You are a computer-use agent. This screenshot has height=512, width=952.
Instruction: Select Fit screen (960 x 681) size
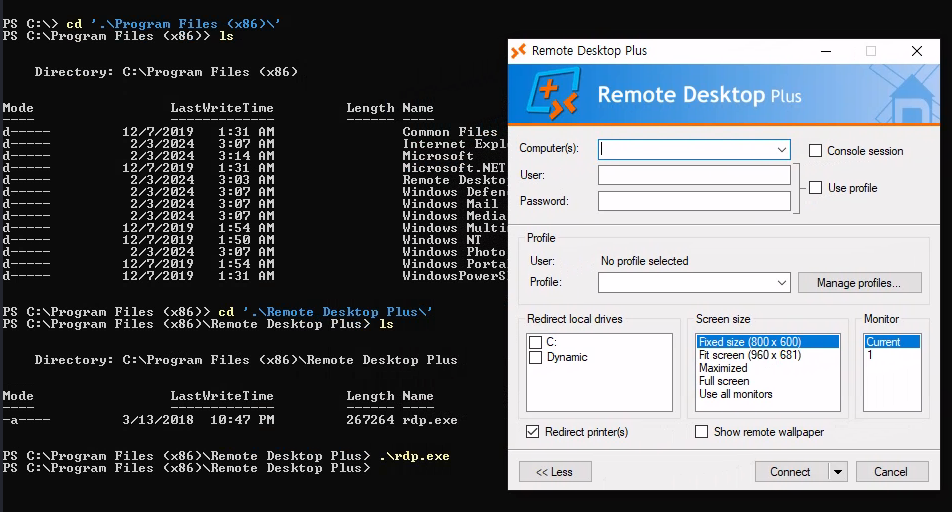pos(750,355)
